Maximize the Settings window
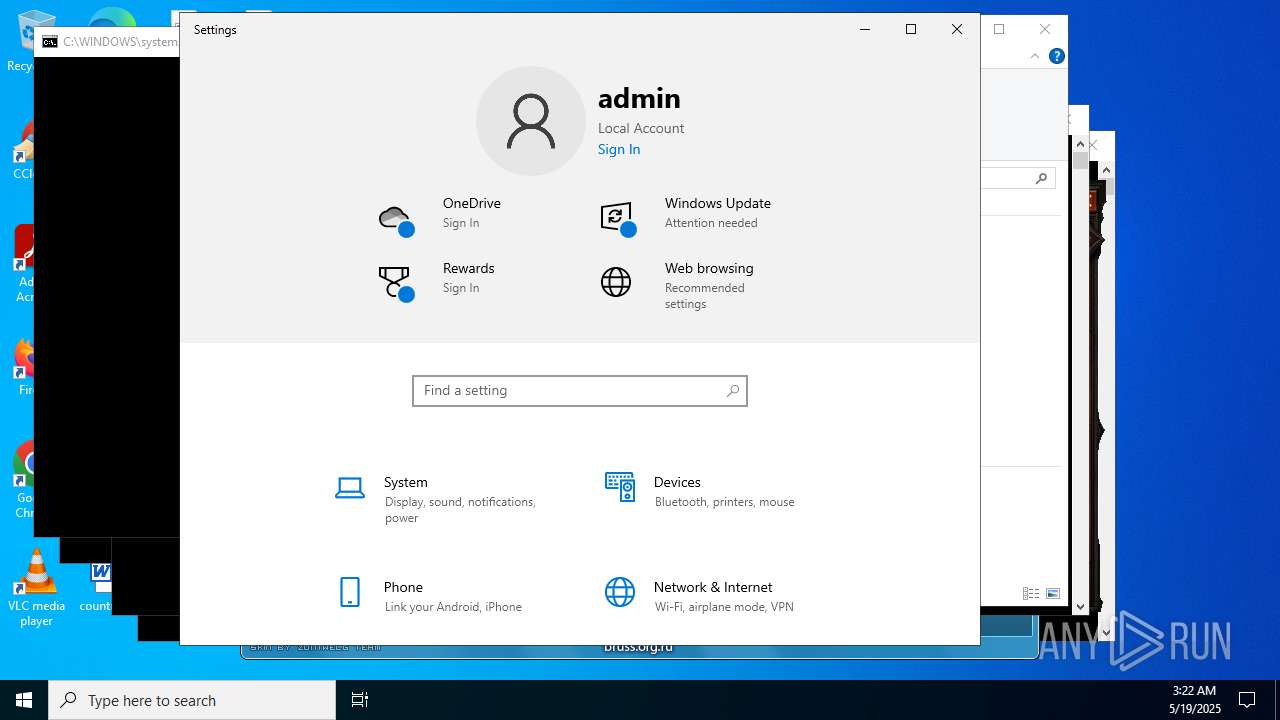Viewport: 1280px width, 720px height. point(911,29)
